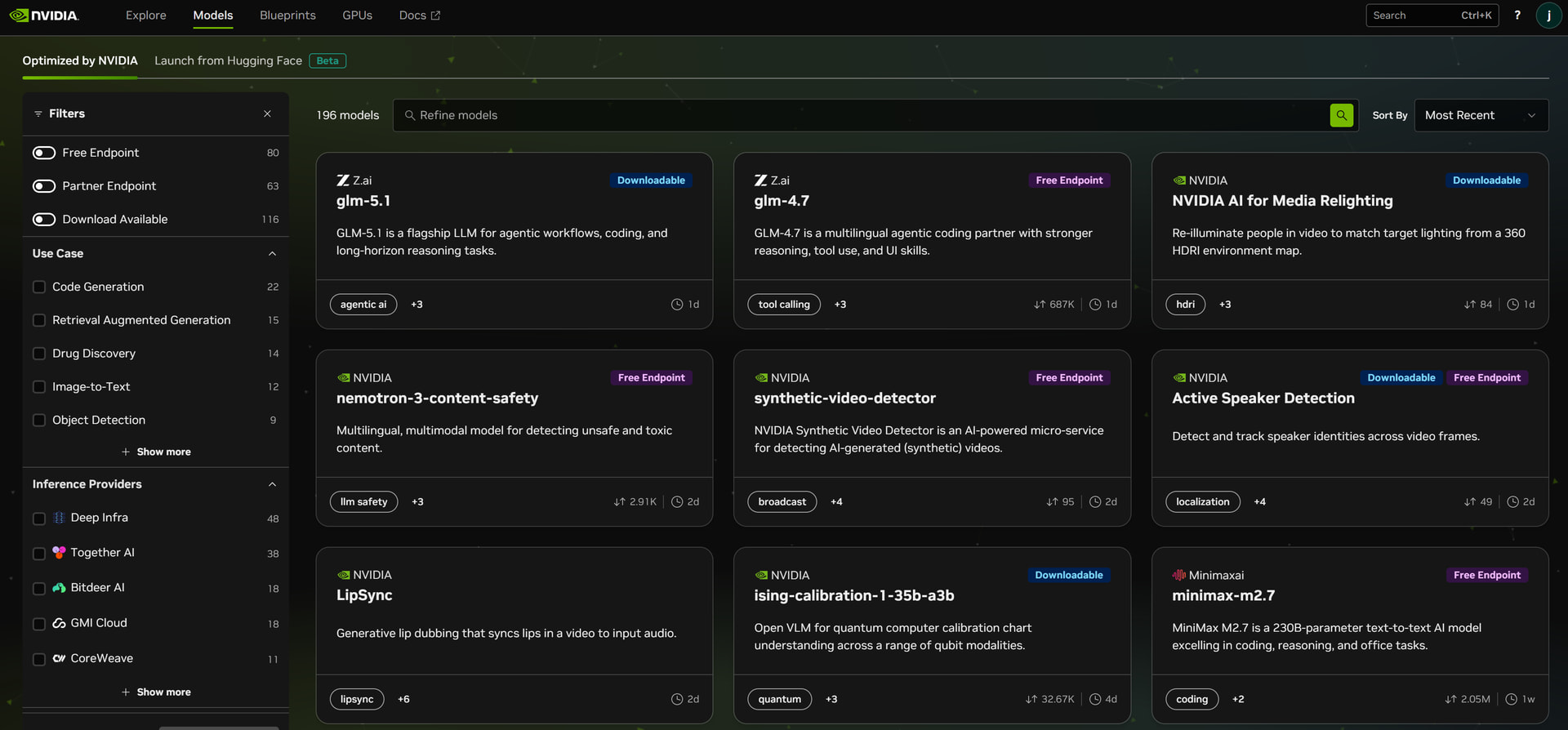Screen dimensions: 1568x730
Task: Click the Z.ai logo on glm-5.1 card
Action: pyautogui.click(x=343, y=180)
